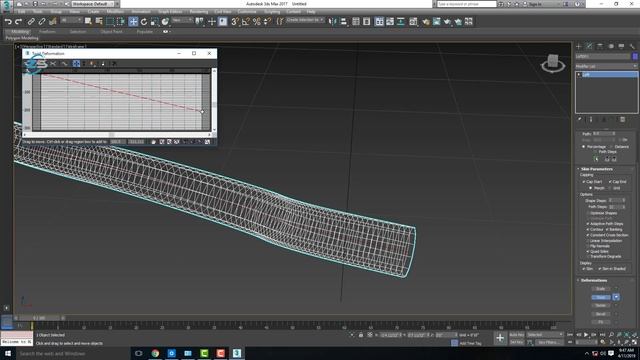Switch to the Object Paint ribbon tab
The height and width of the screenshot is (360, 640).
pyautogui.click(x=111, y=31)
